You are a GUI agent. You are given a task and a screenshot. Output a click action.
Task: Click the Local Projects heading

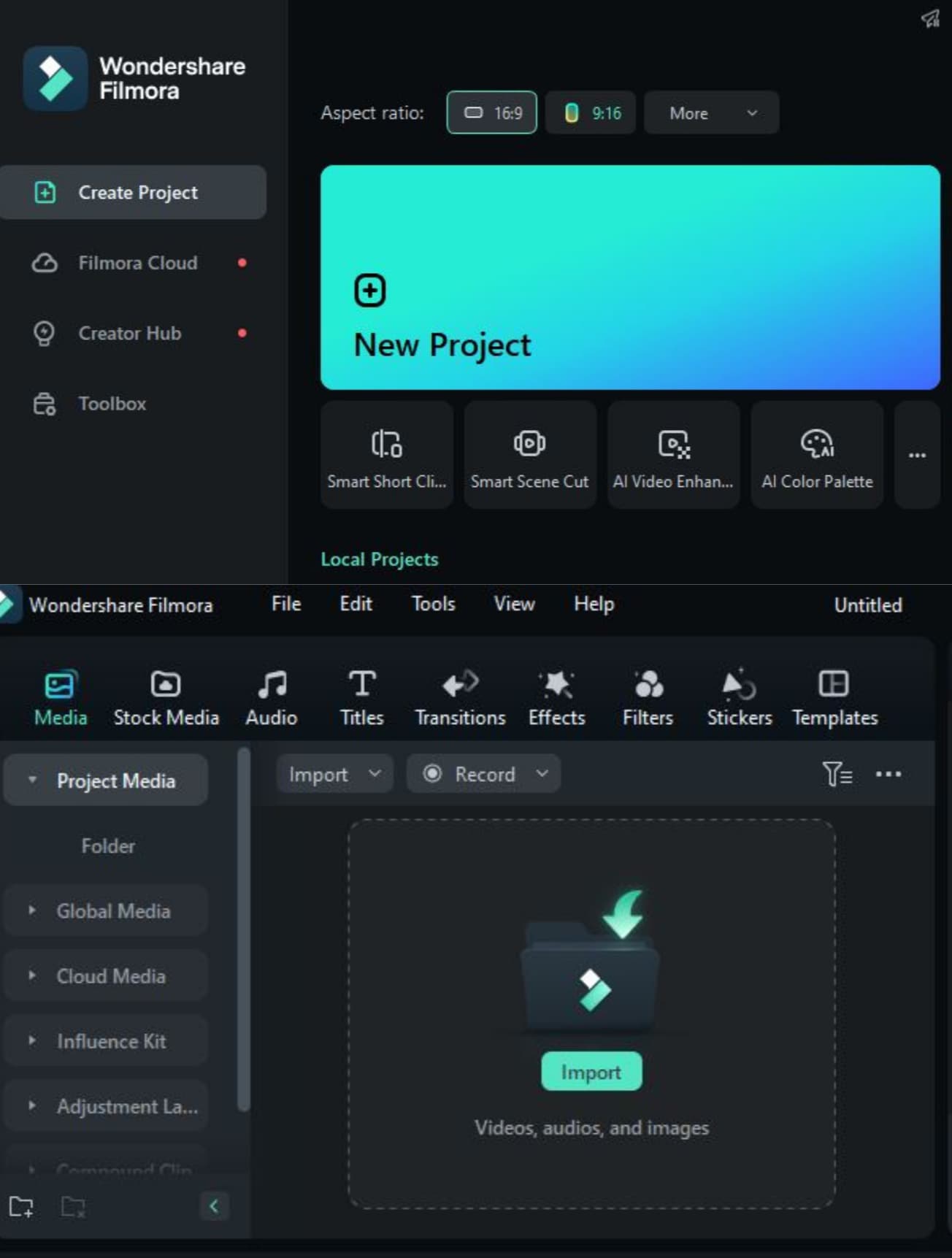click(380, 559)
